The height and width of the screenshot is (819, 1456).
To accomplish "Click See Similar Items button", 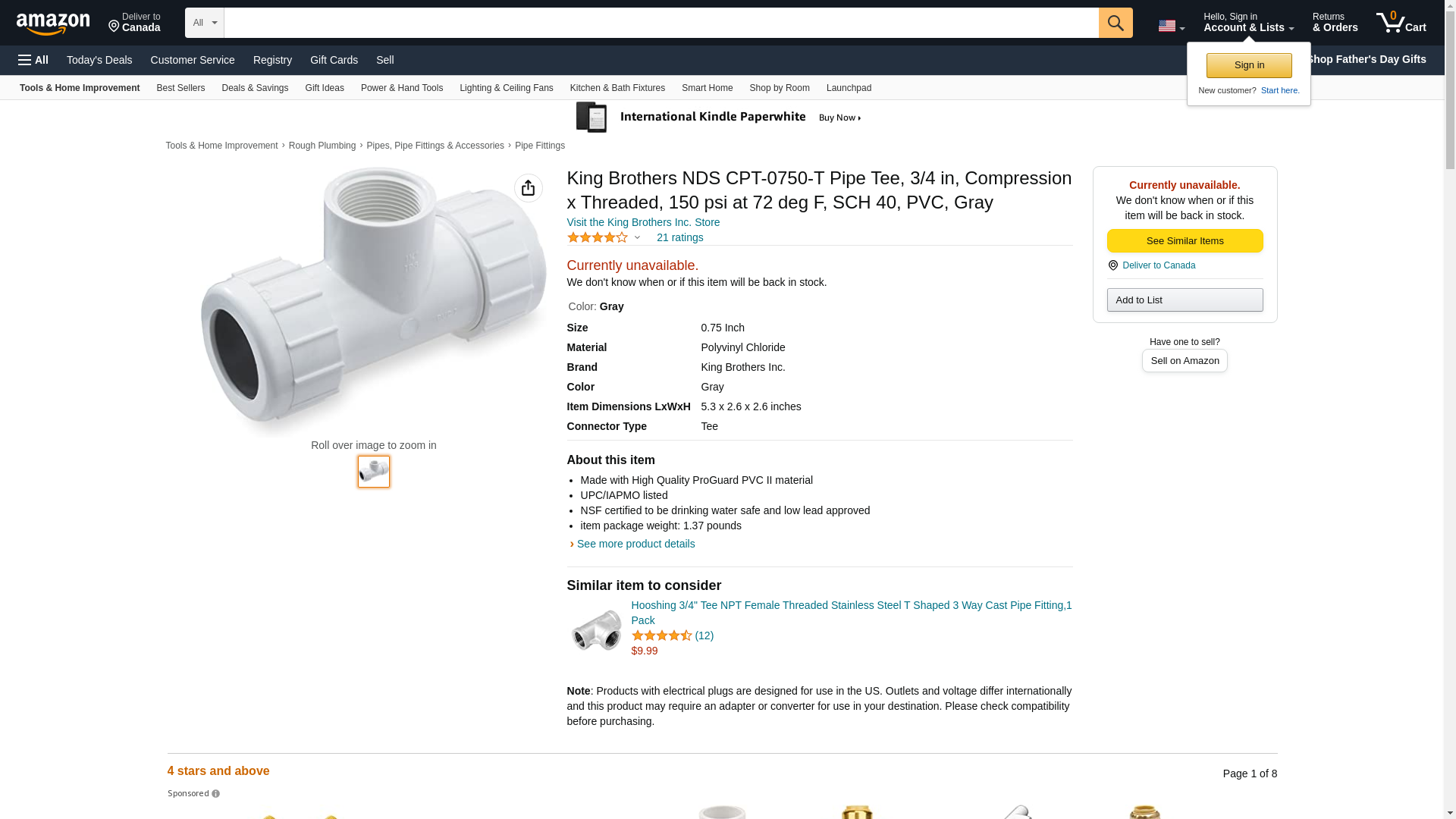I will [1185, 240].
